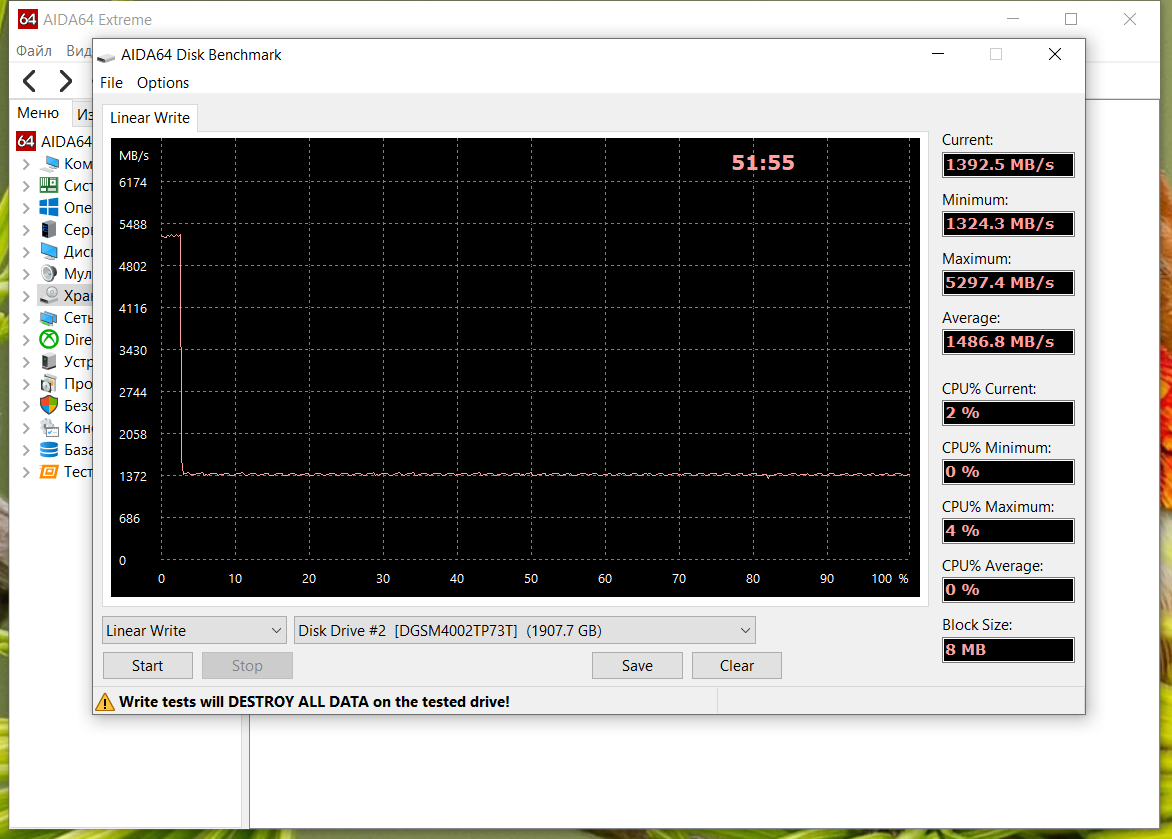Click the Average speed value 1486.8 MB/s
This screenshot has height=839, width=1172.
pyautogui.click(x=1008, y=342)
